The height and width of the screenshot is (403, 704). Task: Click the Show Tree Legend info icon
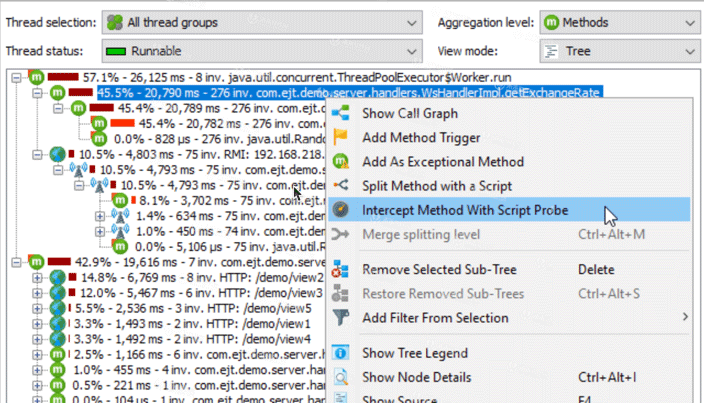coord(342,353)
